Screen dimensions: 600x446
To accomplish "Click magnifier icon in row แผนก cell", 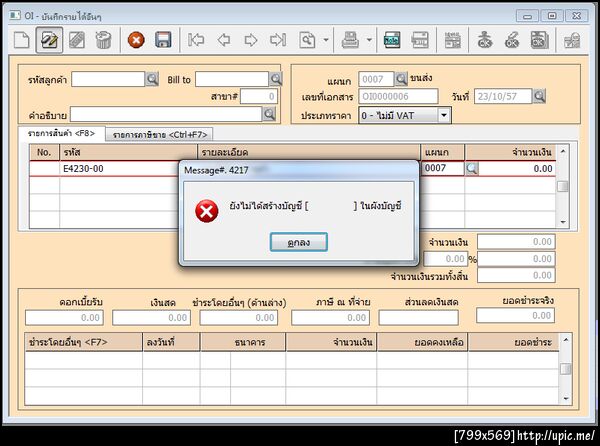I will click(471, 168).
